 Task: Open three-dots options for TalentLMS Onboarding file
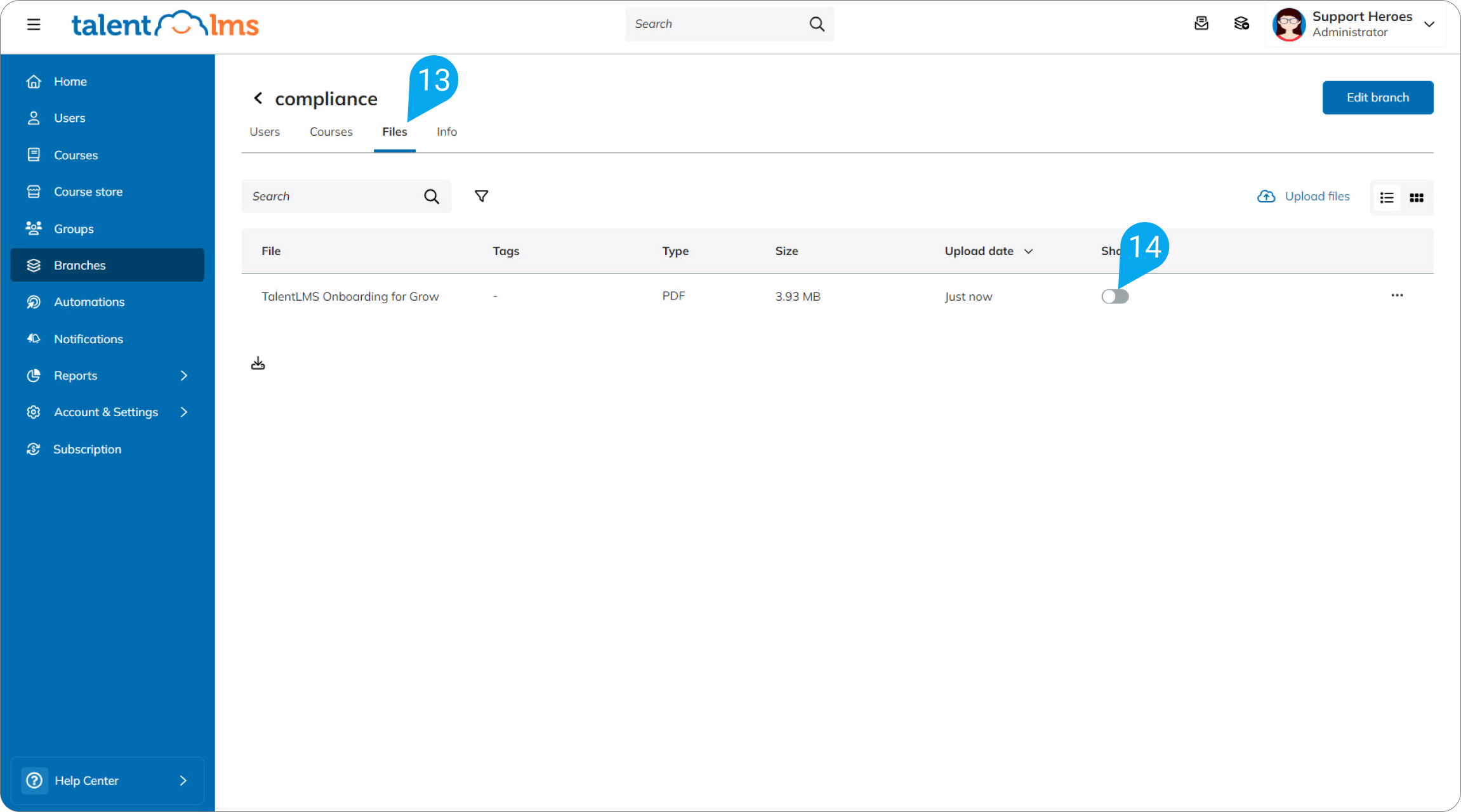1397,296
